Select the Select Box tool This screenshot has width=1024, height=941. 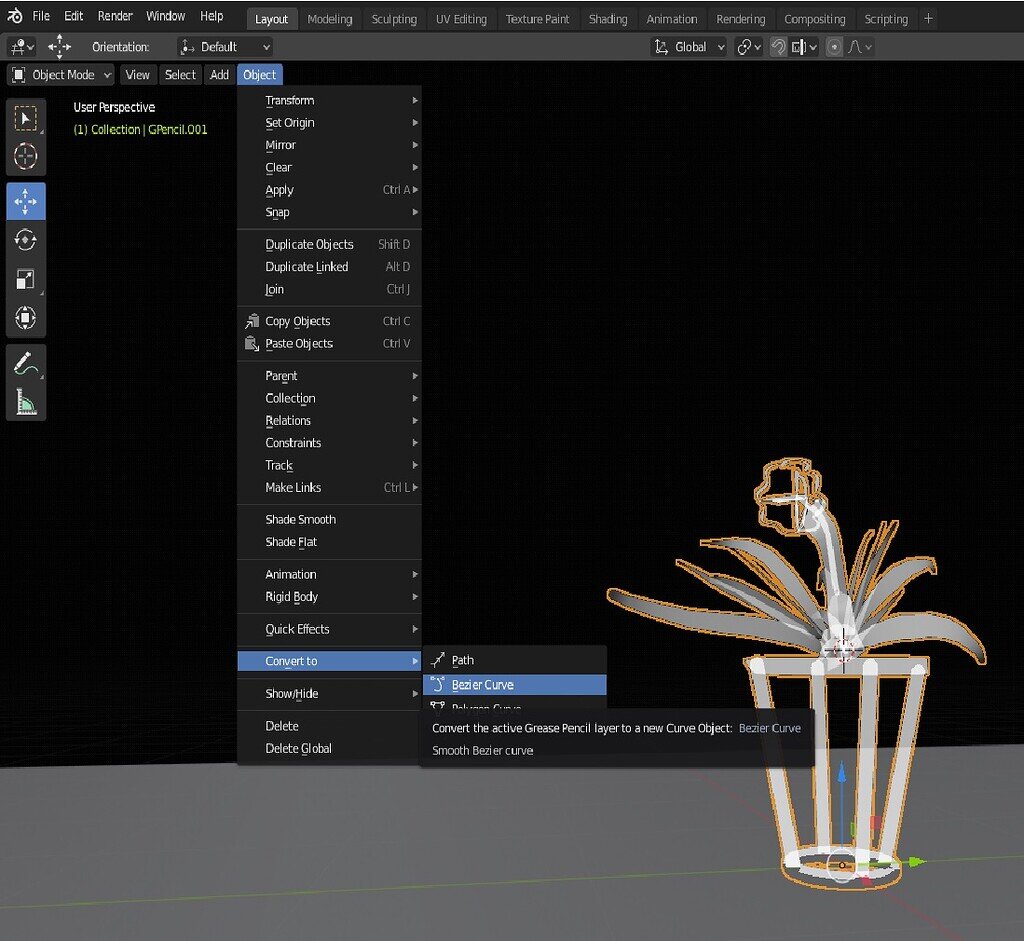point(26,119)
